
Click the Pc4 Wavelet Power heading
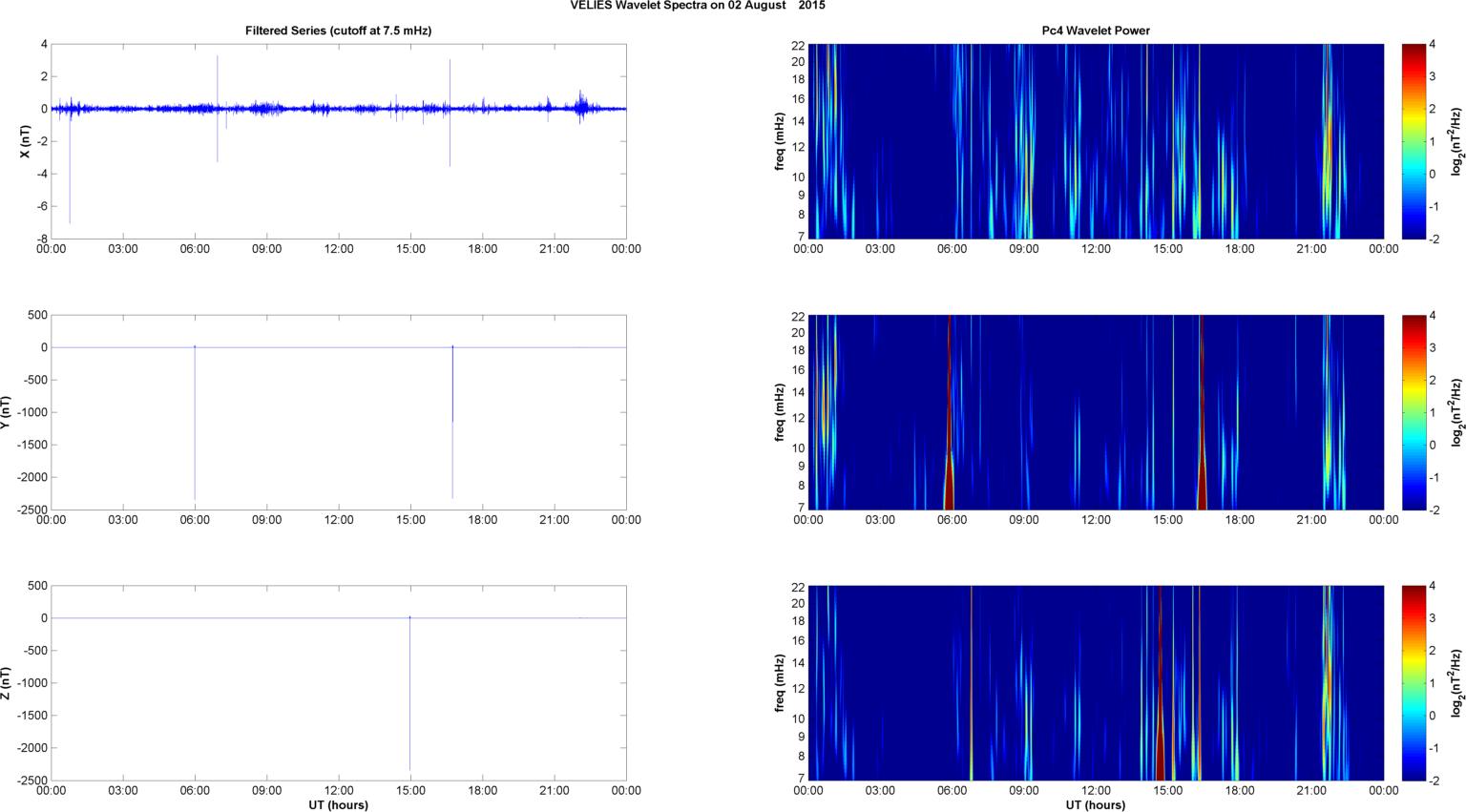click(x=1095, y=31)
